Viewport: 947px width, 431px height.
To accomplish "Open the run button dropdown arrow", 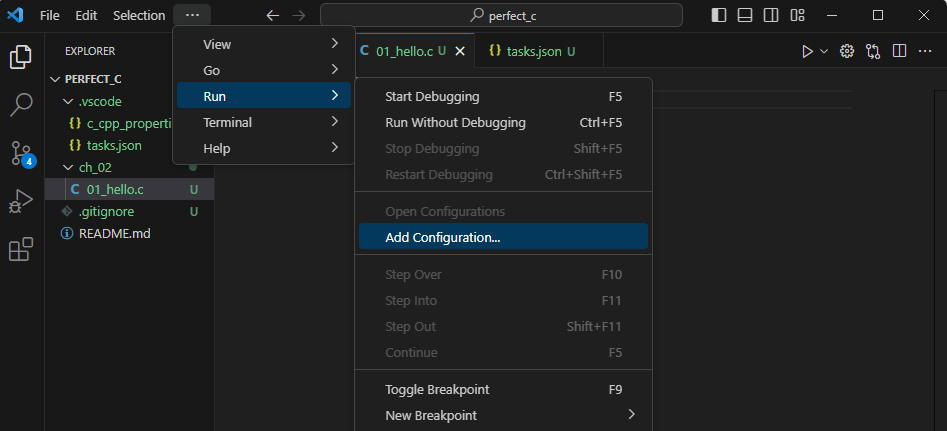I will [824, 51].
